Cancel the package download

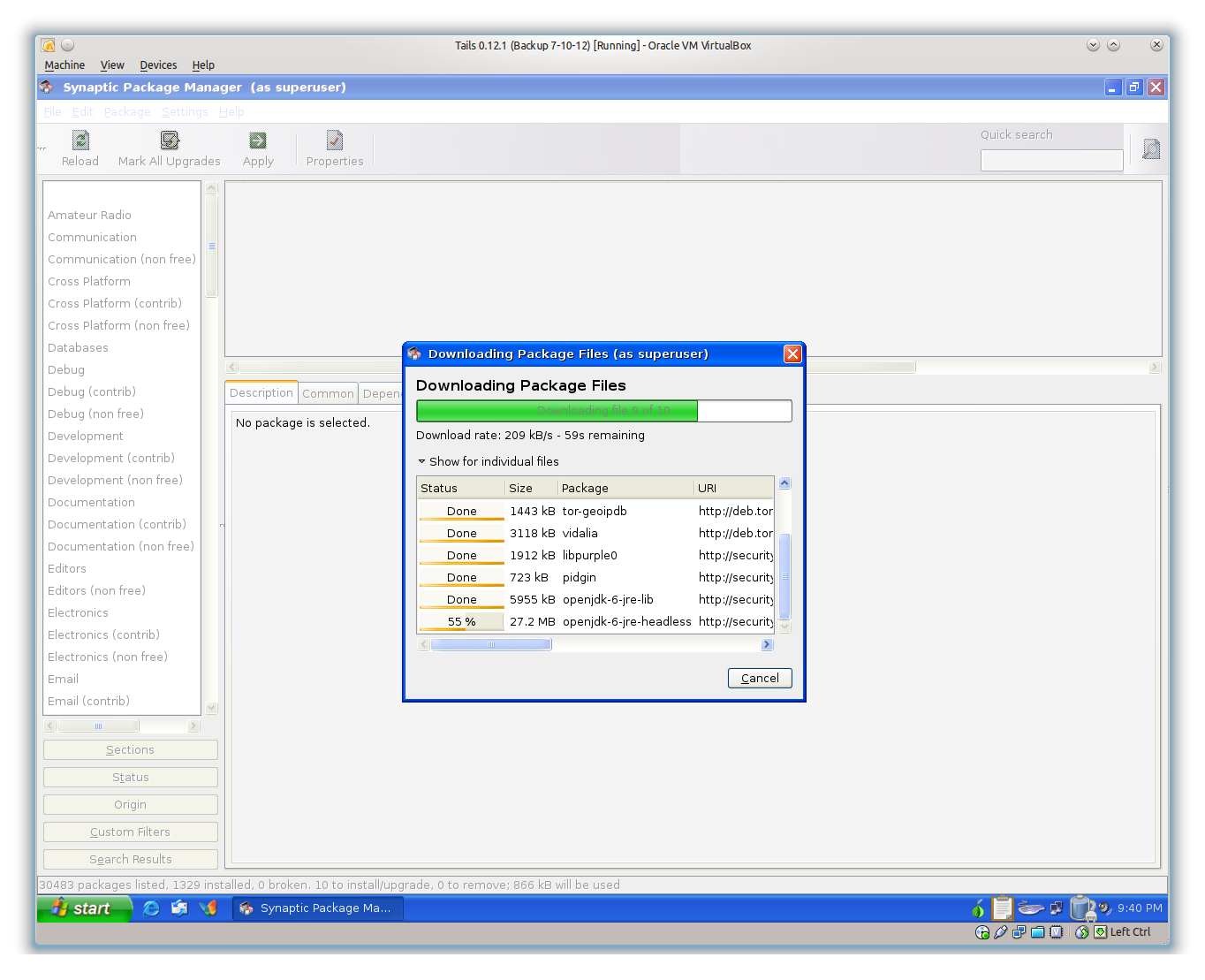pos(760,679)
